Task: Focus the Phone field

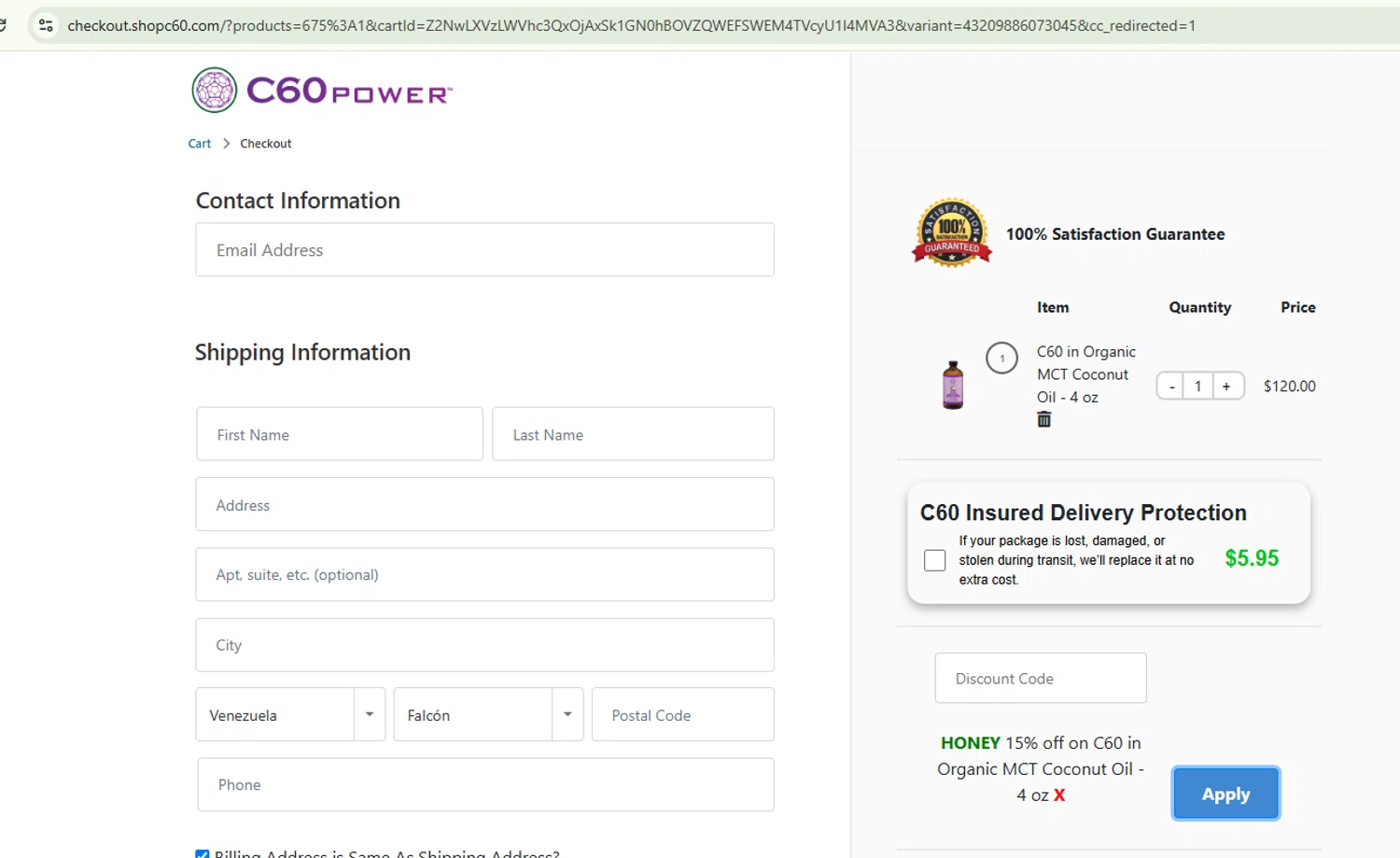Action: point(485,785)
